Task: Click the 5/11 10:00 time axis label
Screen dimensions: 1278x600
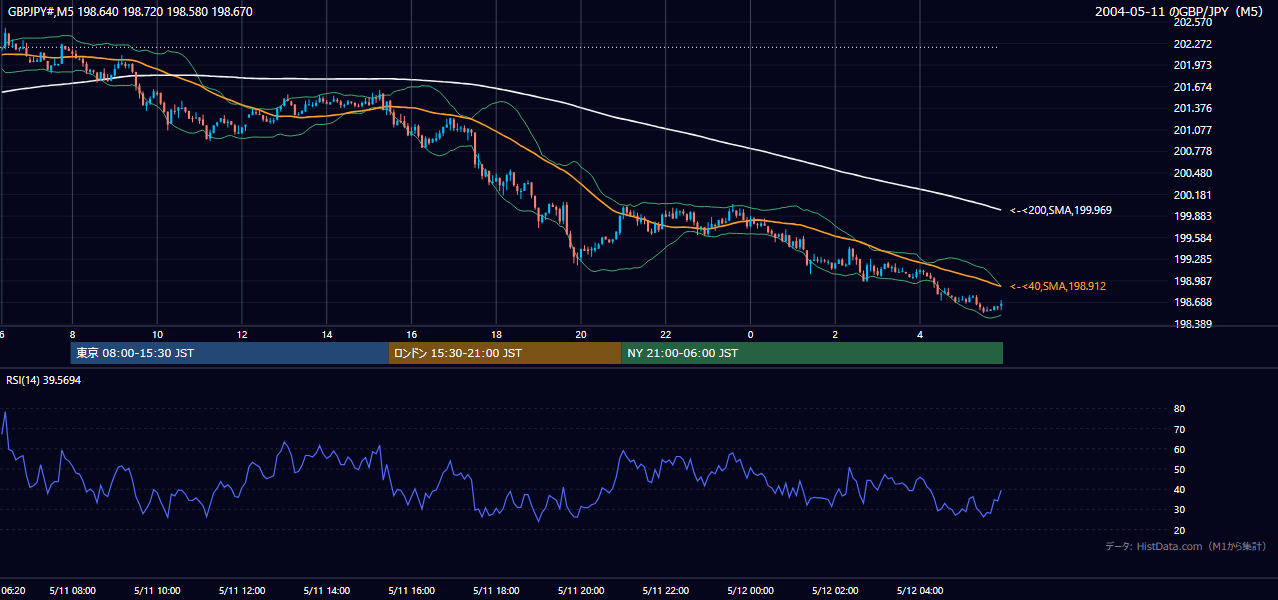Action: point(157,591)
